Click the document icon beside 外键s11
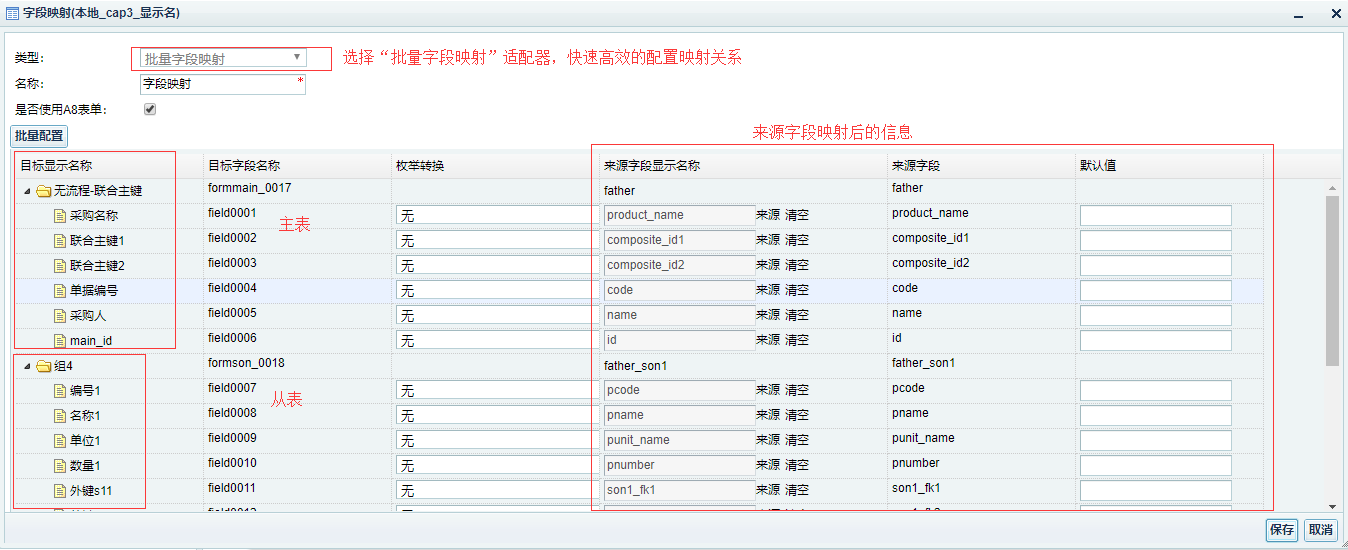Image resolution: width=1348 pixels, height=550 pixels. tap(60, 491)
